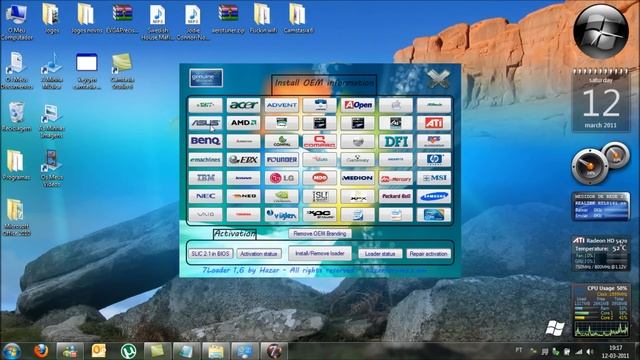Select the Compaq OEM logo
The height and width of the screenshot is (360, 640).
pos(320,141)
